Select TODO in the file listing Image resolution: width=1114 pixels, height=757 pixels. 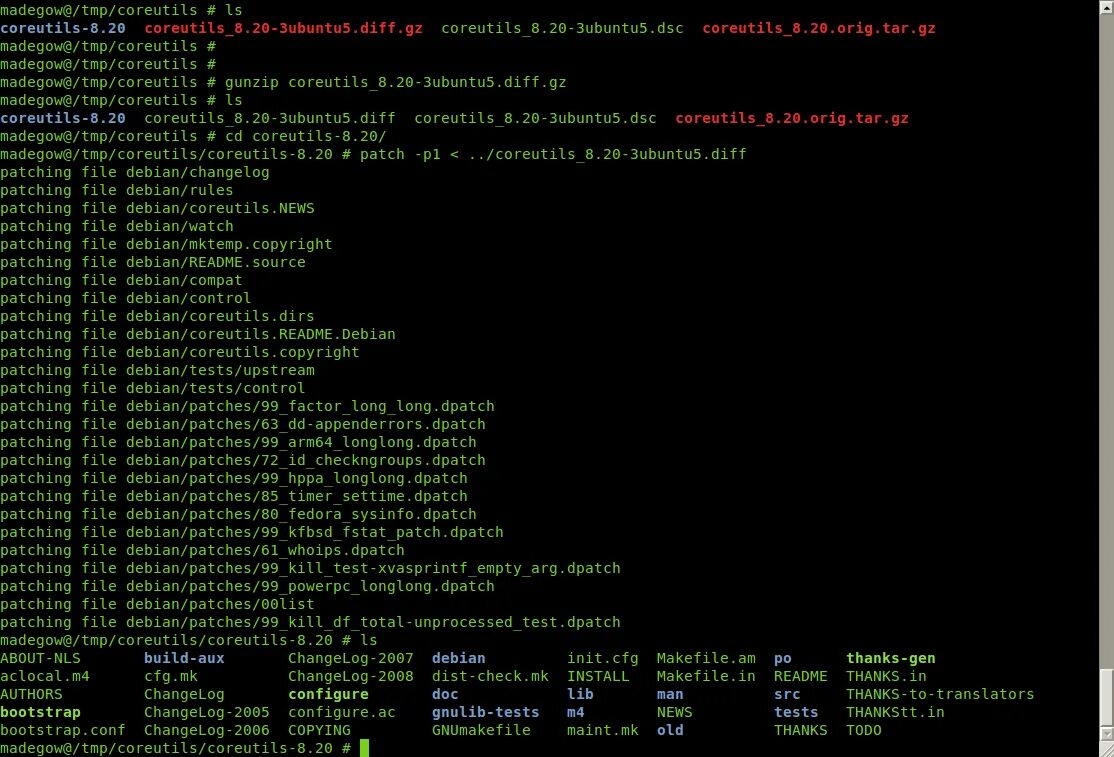(864, 730)
